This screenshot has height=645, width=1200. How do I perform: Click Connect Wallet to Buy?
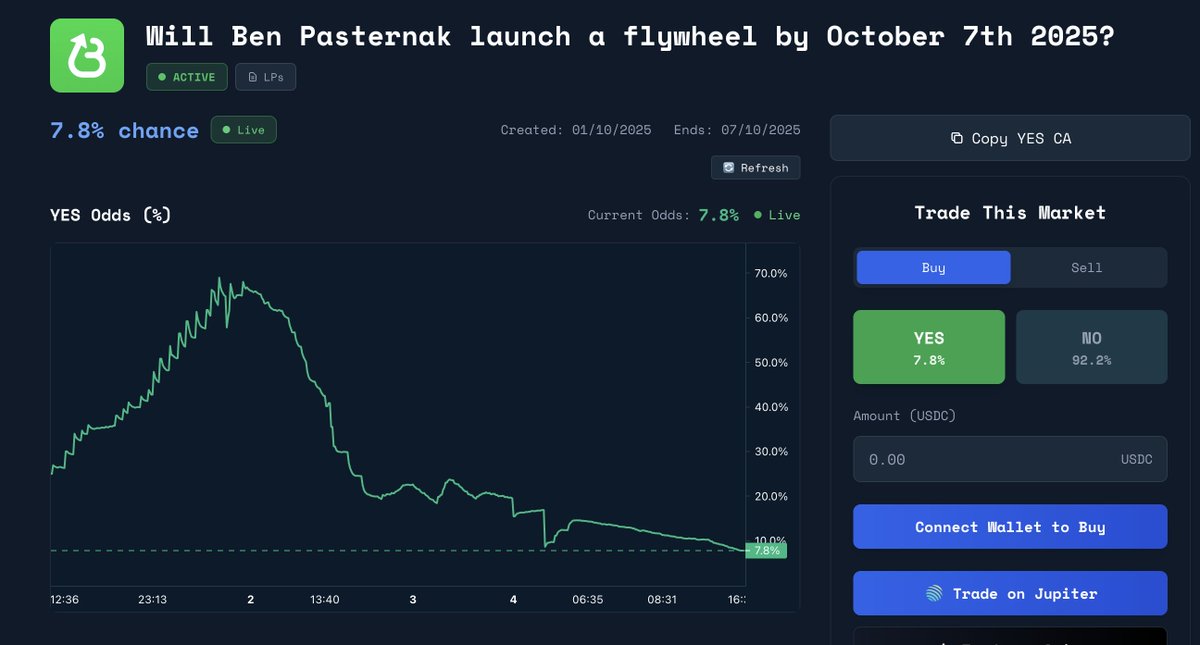(x=1010, y=527)
